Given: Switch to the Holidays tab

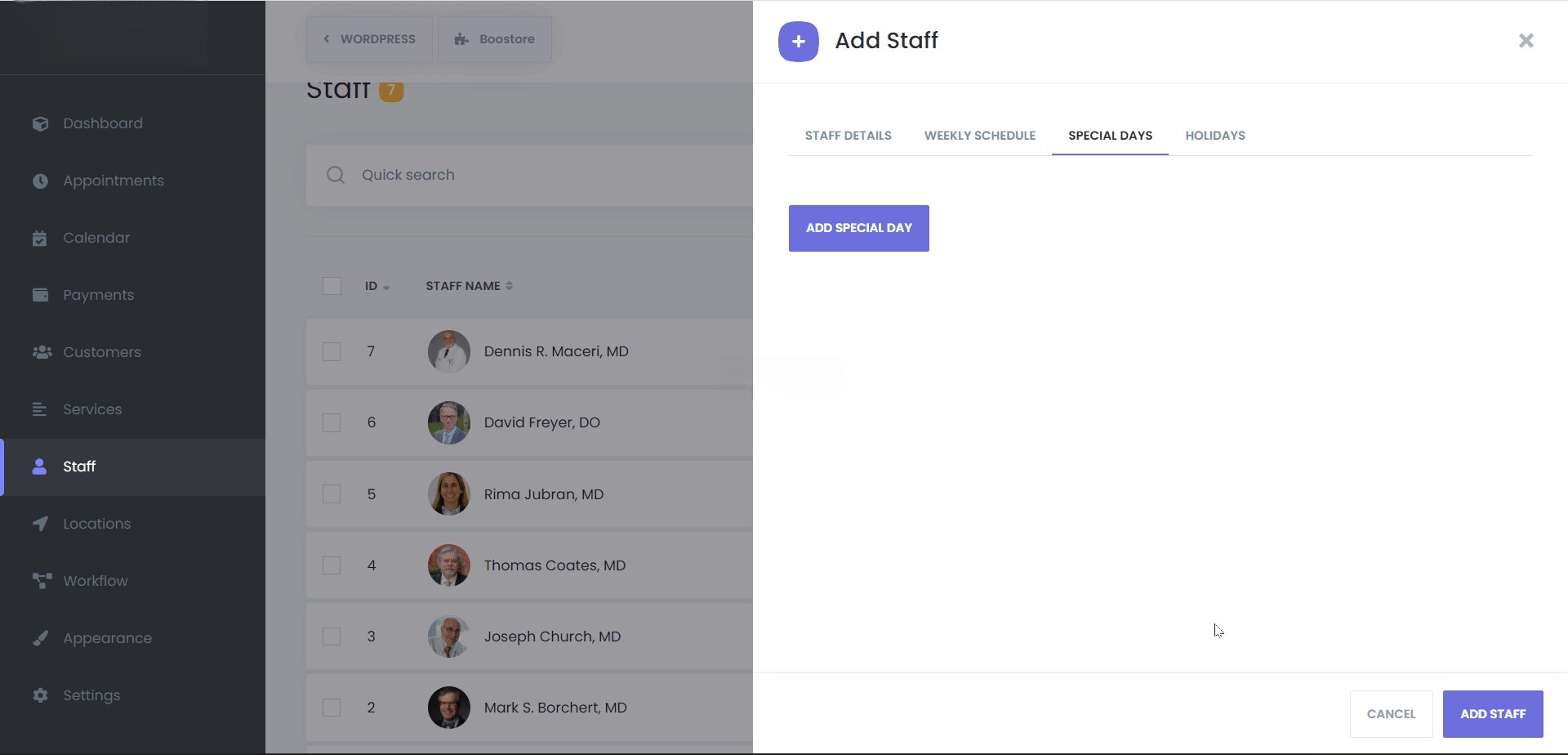Looking at the screenshot, I should [x=1214, y=136].
